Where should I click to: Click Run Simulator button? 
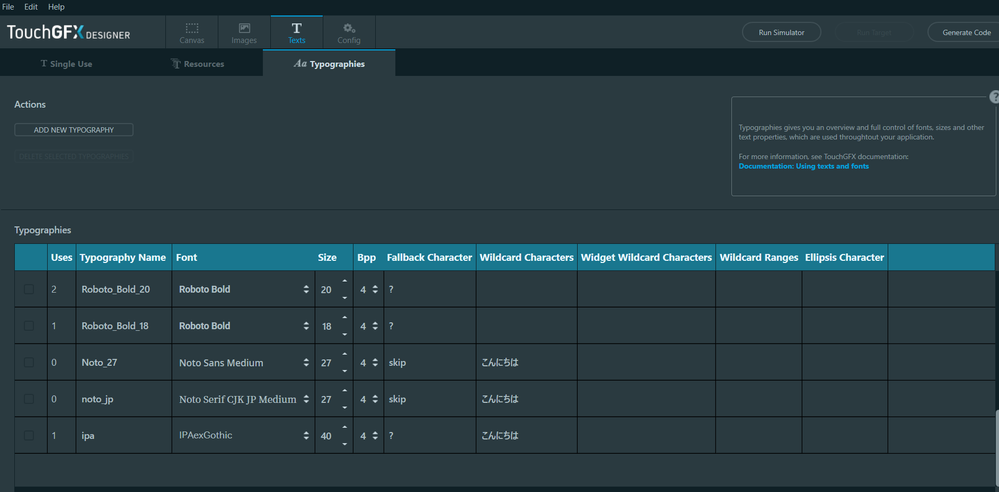coord(781,33)
